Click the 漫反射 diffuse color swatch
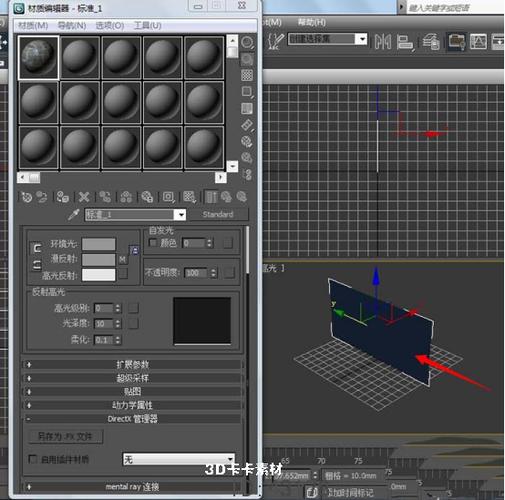505x500 pixels. 99,260
